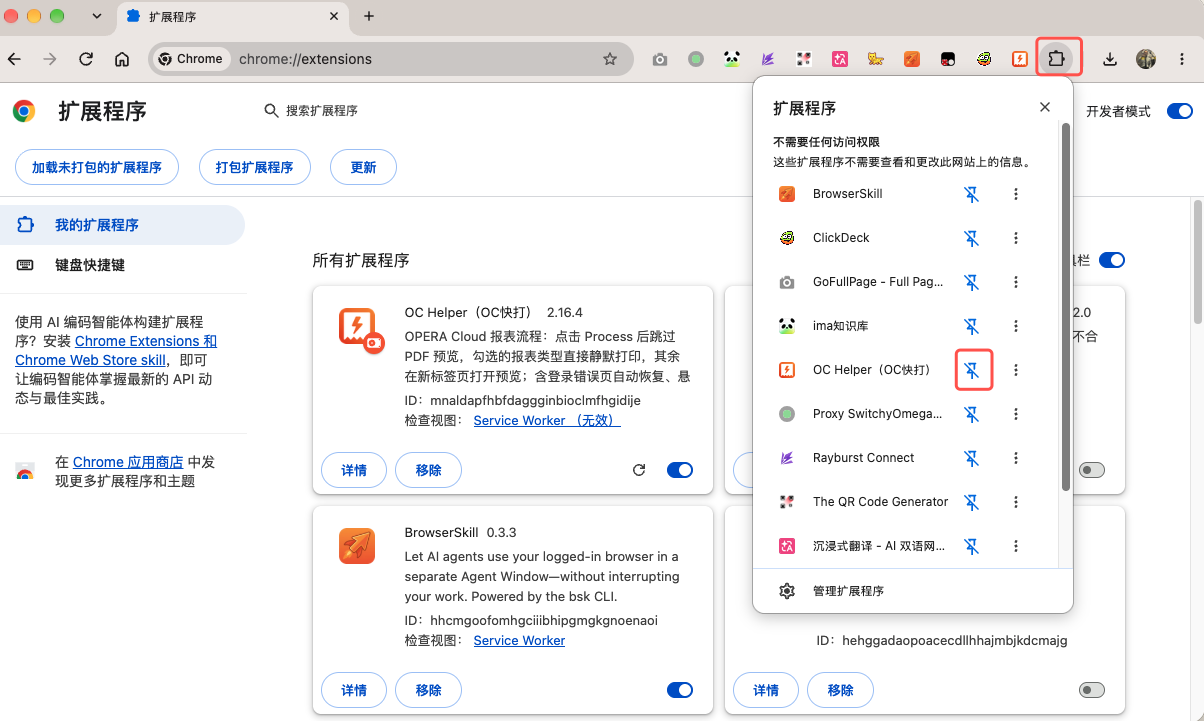Close the extensions puzzle menu button
This screenshot has width=1204, height=721.
(x=1056, y=59)
